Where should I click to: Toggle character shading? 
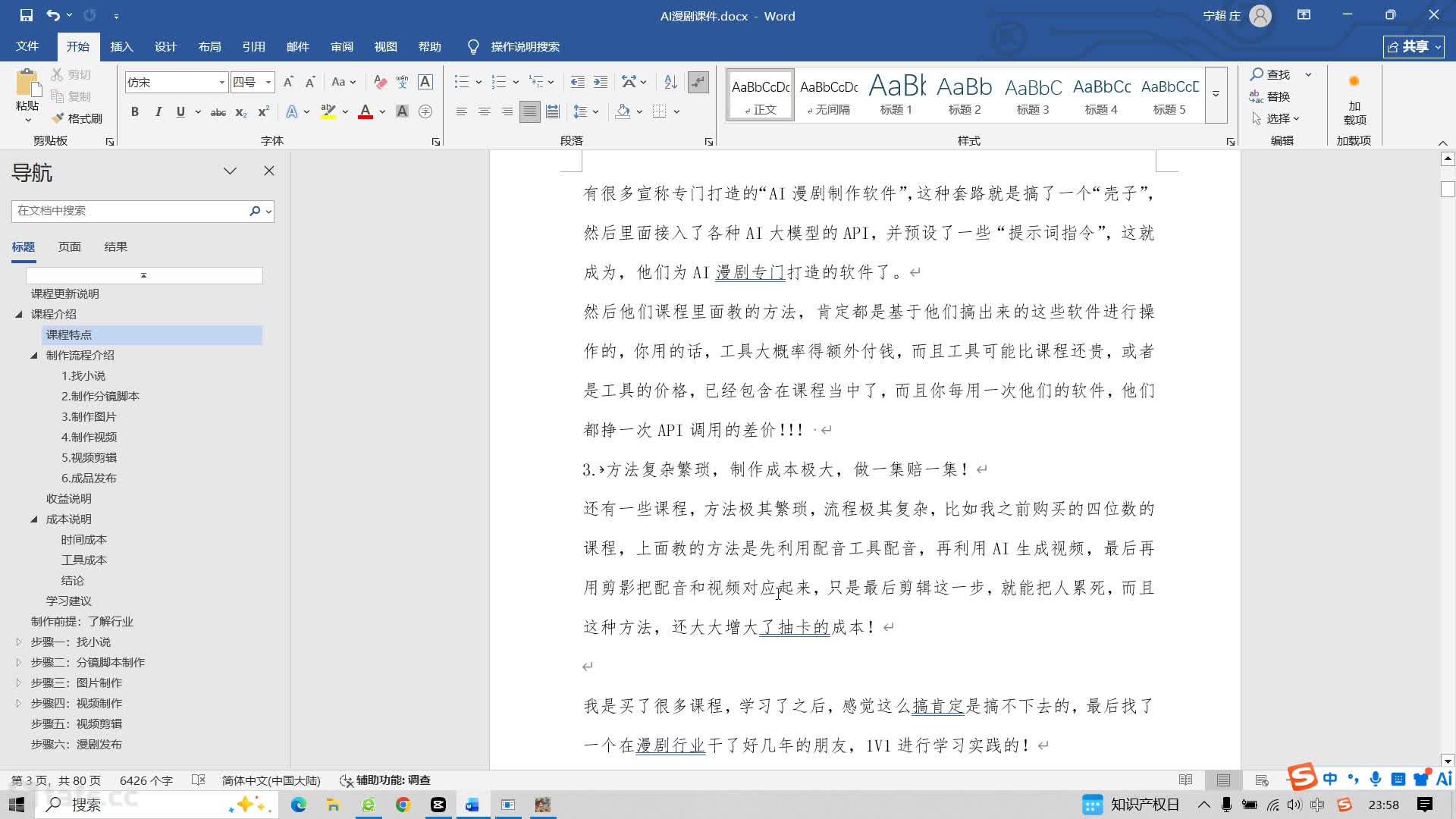pos(402,112)
